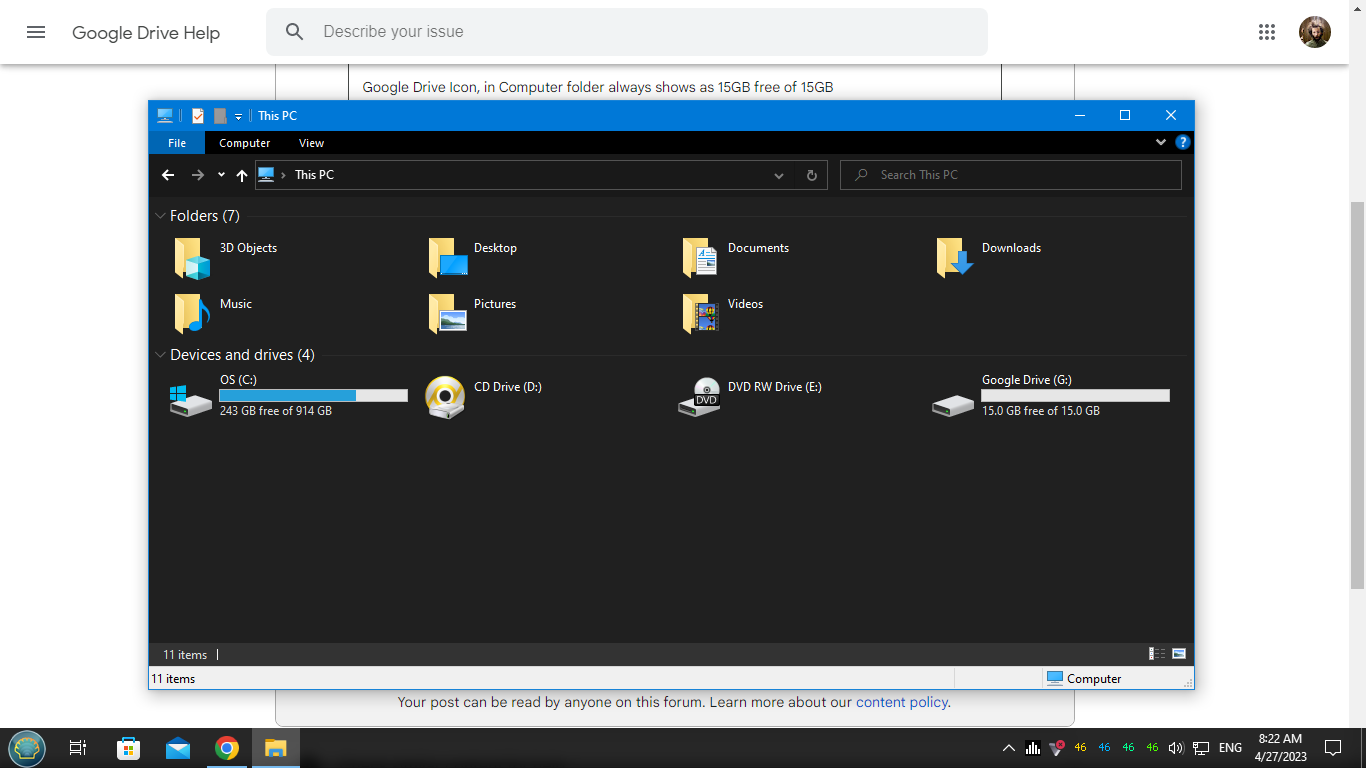Open Mail app from taskbar

[178, 748]
